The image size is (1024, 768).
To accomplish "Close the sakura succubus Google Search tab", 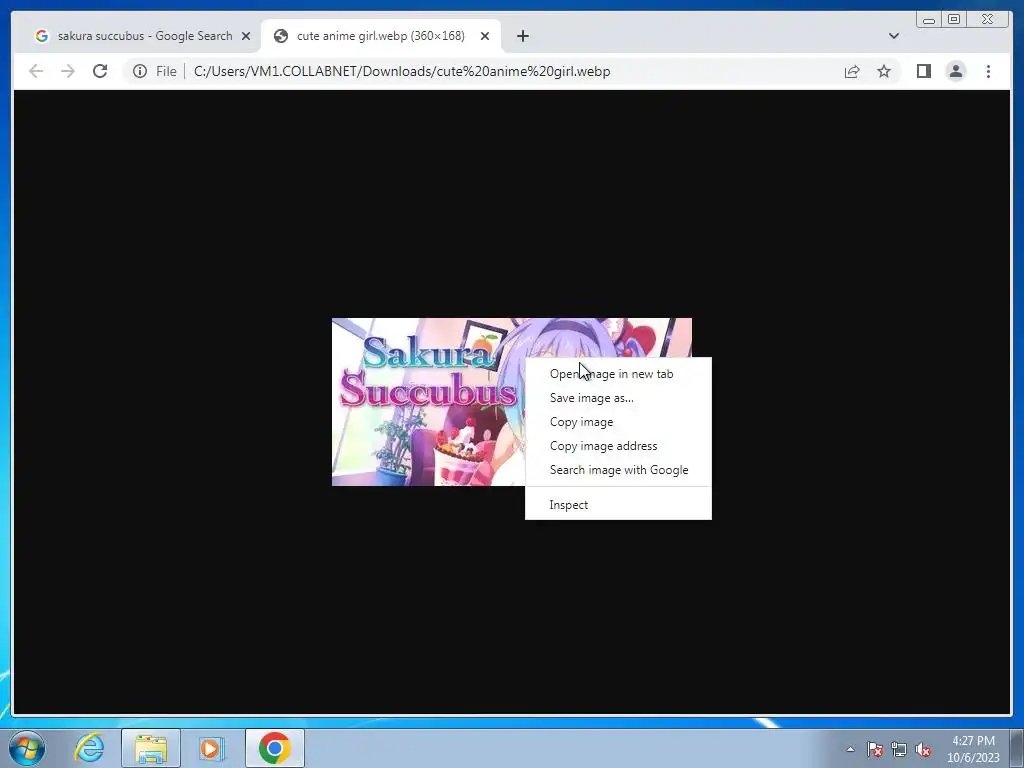I will (x=246, y=36).
